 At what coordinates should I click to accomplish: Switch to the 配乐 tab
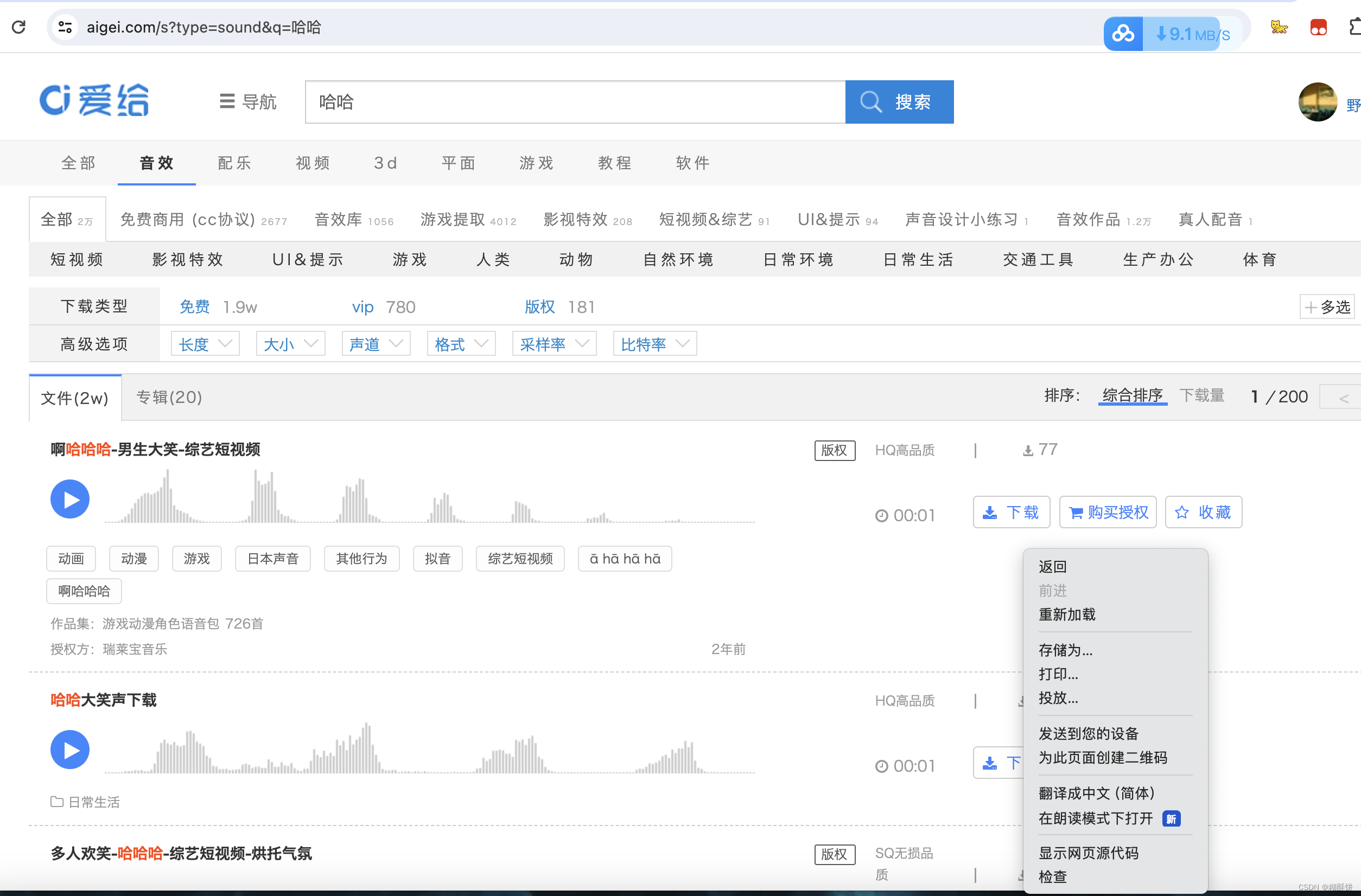click(x=234, y=163)
